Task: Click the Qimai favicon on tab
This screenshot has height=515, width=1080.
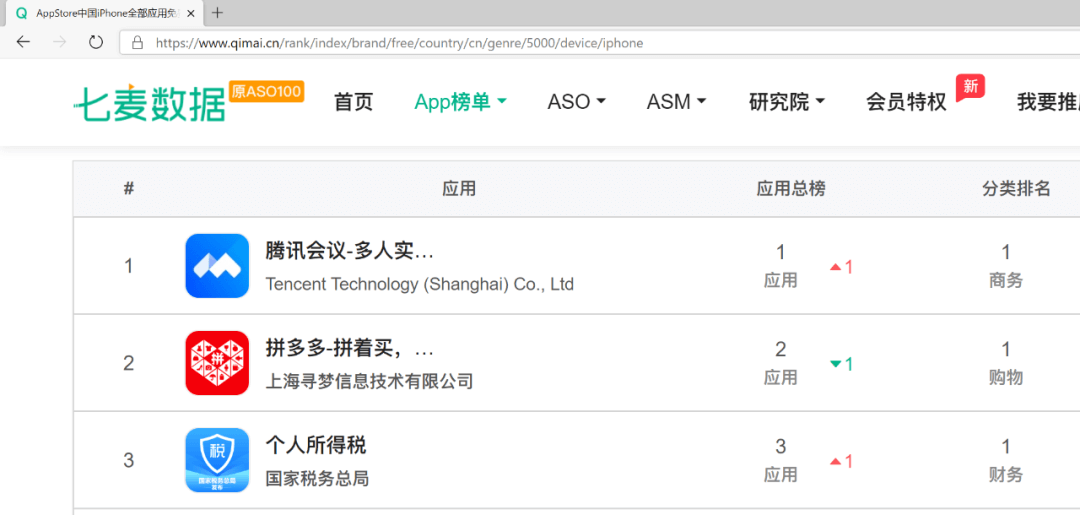Action: (x=21, y=13)
